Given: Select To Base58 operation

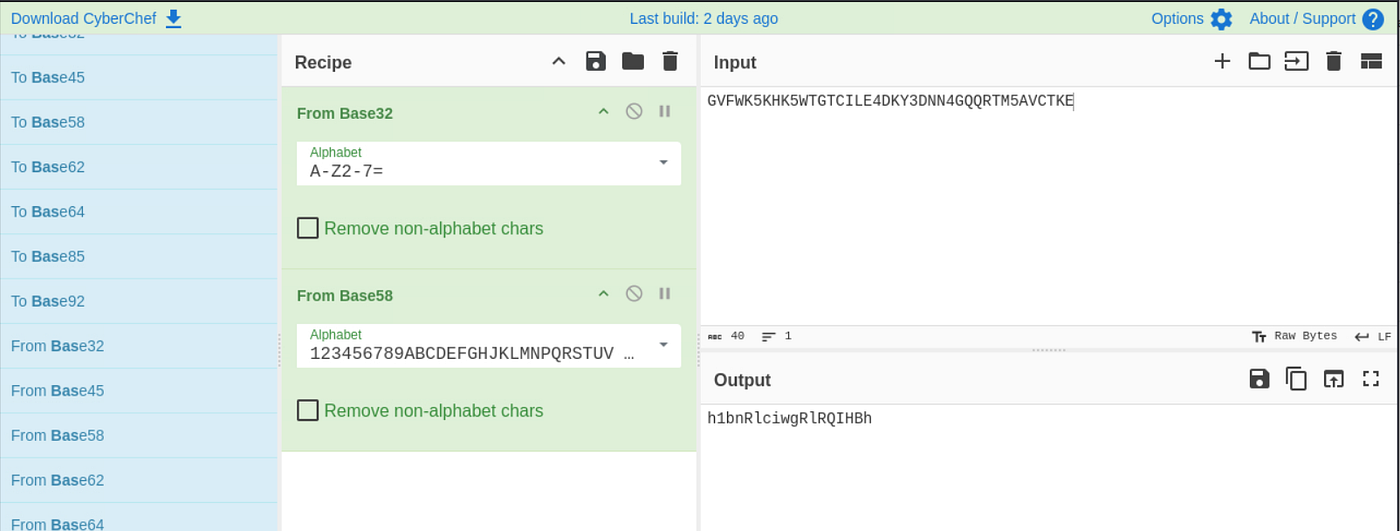Looking at the screenshot, I should tap(139, 122).
